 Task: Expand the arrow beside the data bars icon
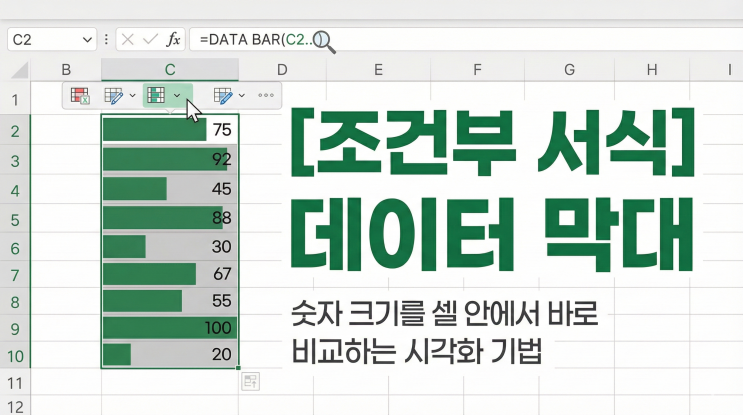(x=177, y=96)
